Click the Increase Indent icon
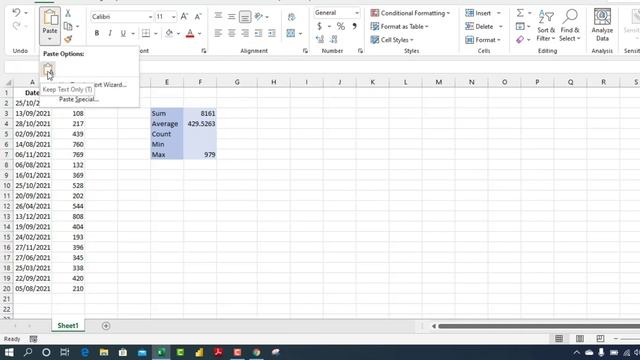Screen dimensions: 640x360 271,33
